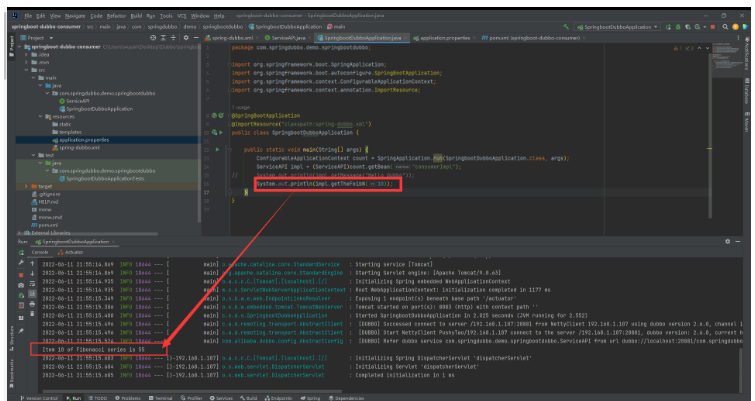755x401 pixels.
Task: Hide the Project panel using minimize icon
Action: 195,37
